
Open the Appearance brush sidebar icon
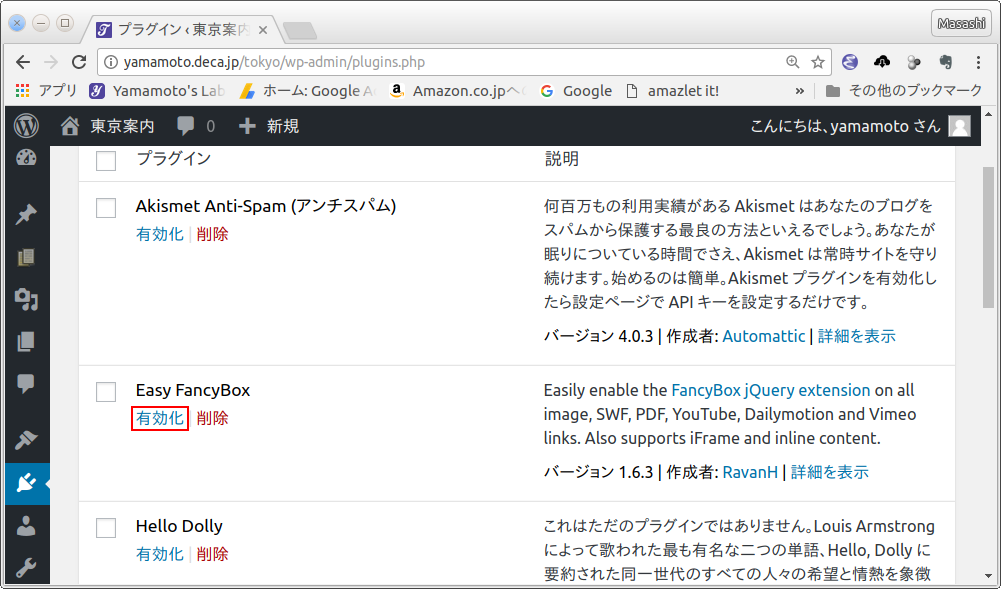coord(26,440)
